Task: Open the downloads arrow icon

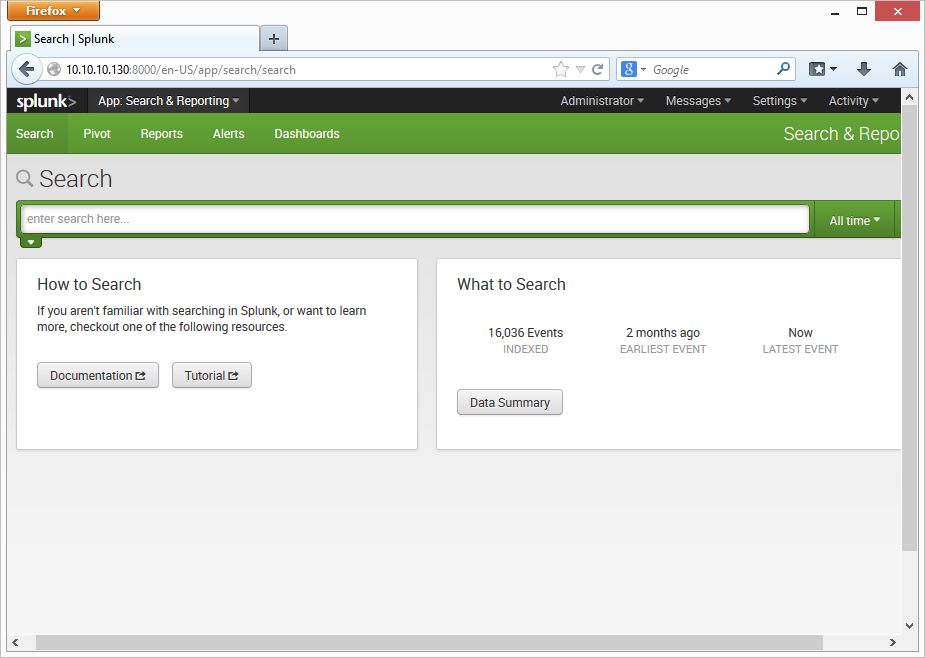Action: (864, 69)
